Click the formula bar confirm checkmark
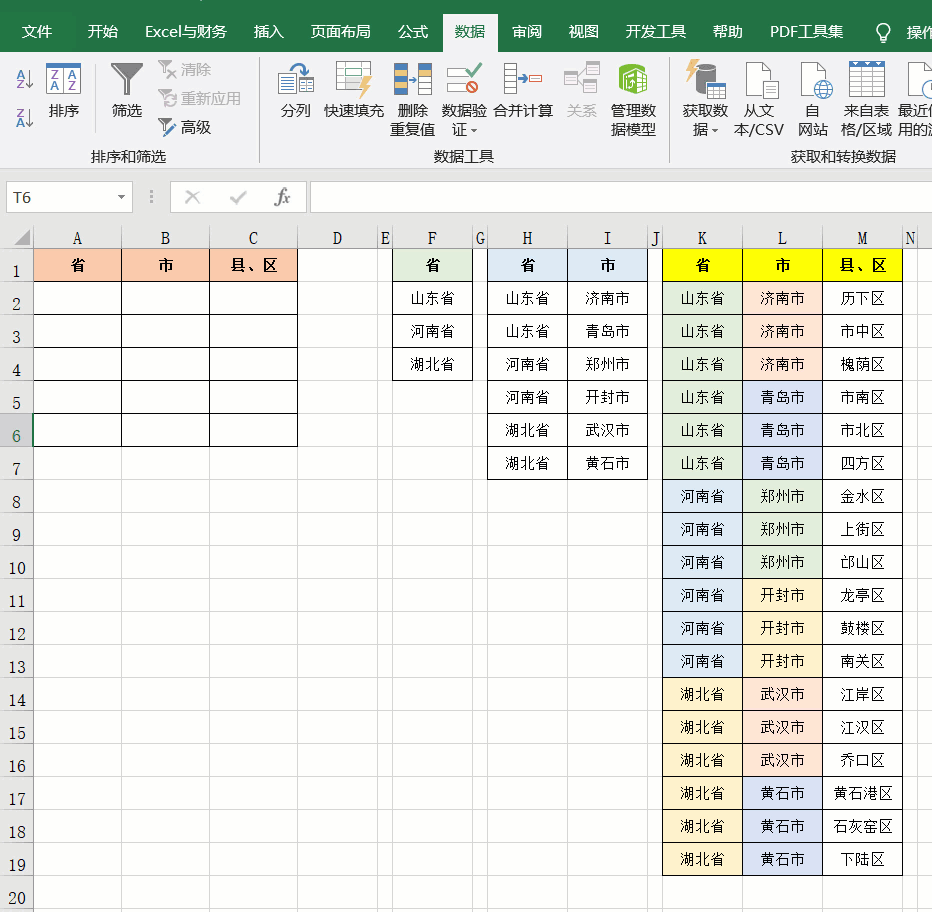 (238, 197)
